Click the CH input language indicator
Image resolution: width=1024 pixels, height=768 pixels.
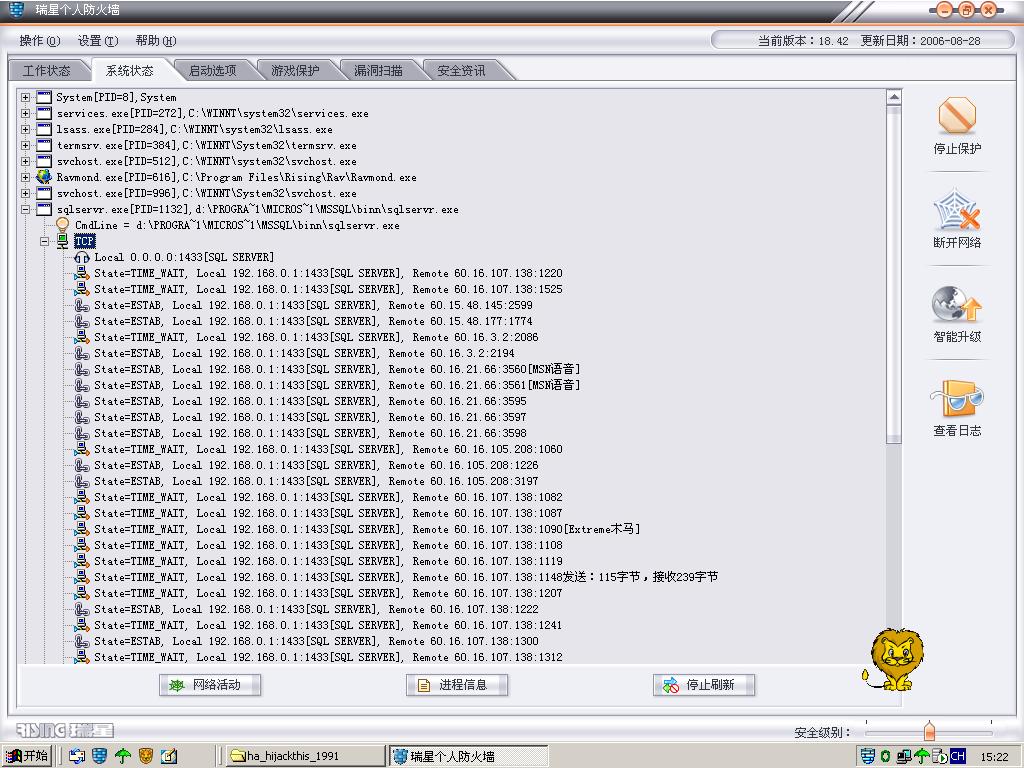click(958, 756)
